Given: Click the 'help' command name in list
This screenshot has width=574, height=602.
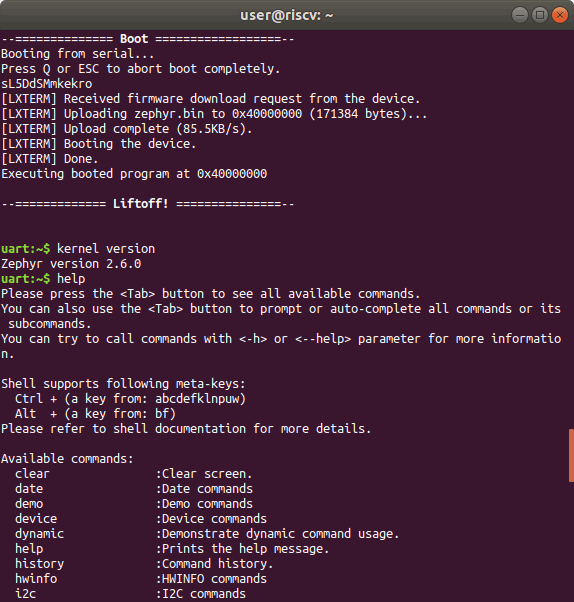Looking at the screenshot, I should click(29, 548).
